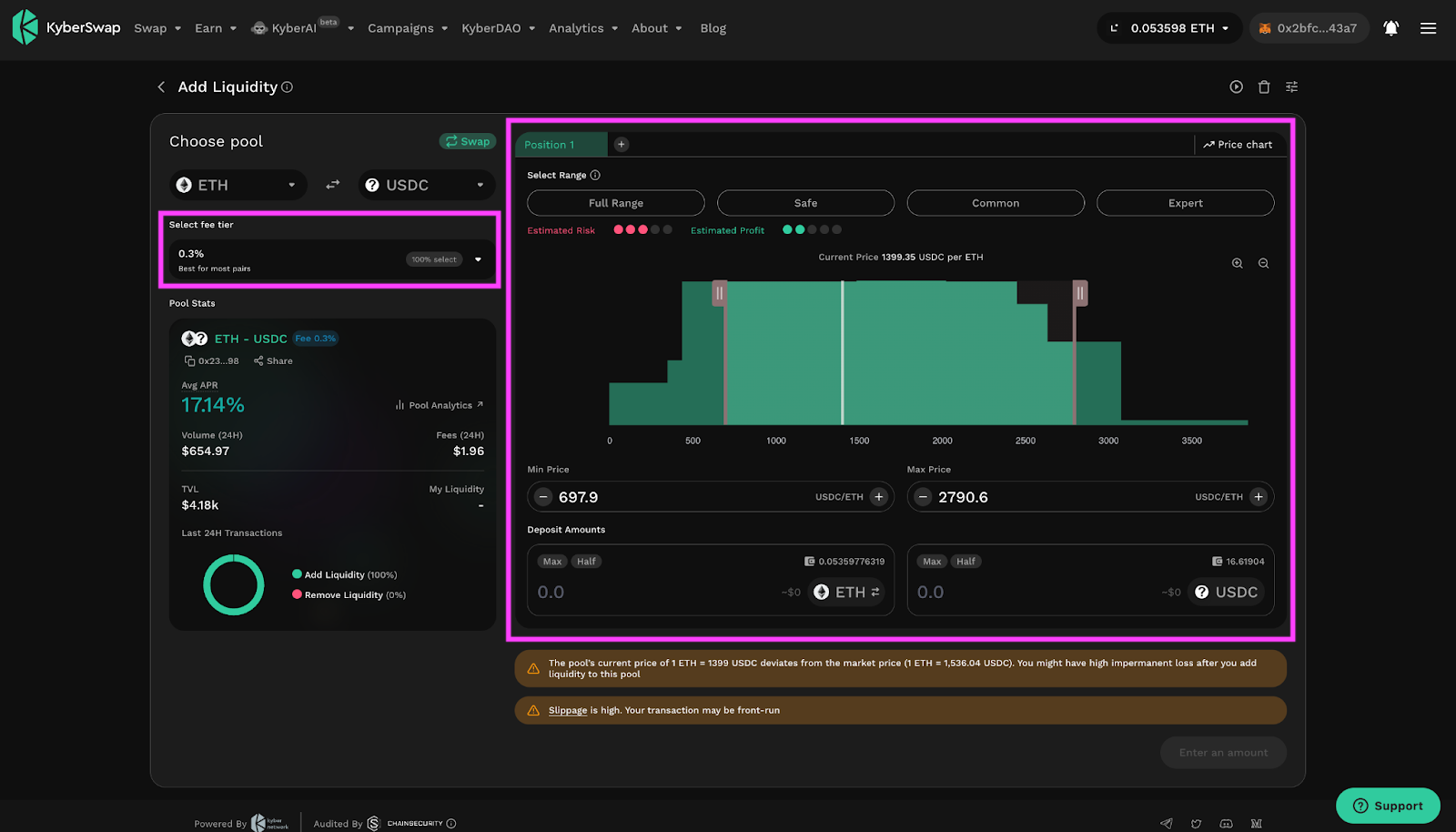Click the green Swap button in Choose pool
This screenshot has width=1456, height=832.
tap(468, 141)
